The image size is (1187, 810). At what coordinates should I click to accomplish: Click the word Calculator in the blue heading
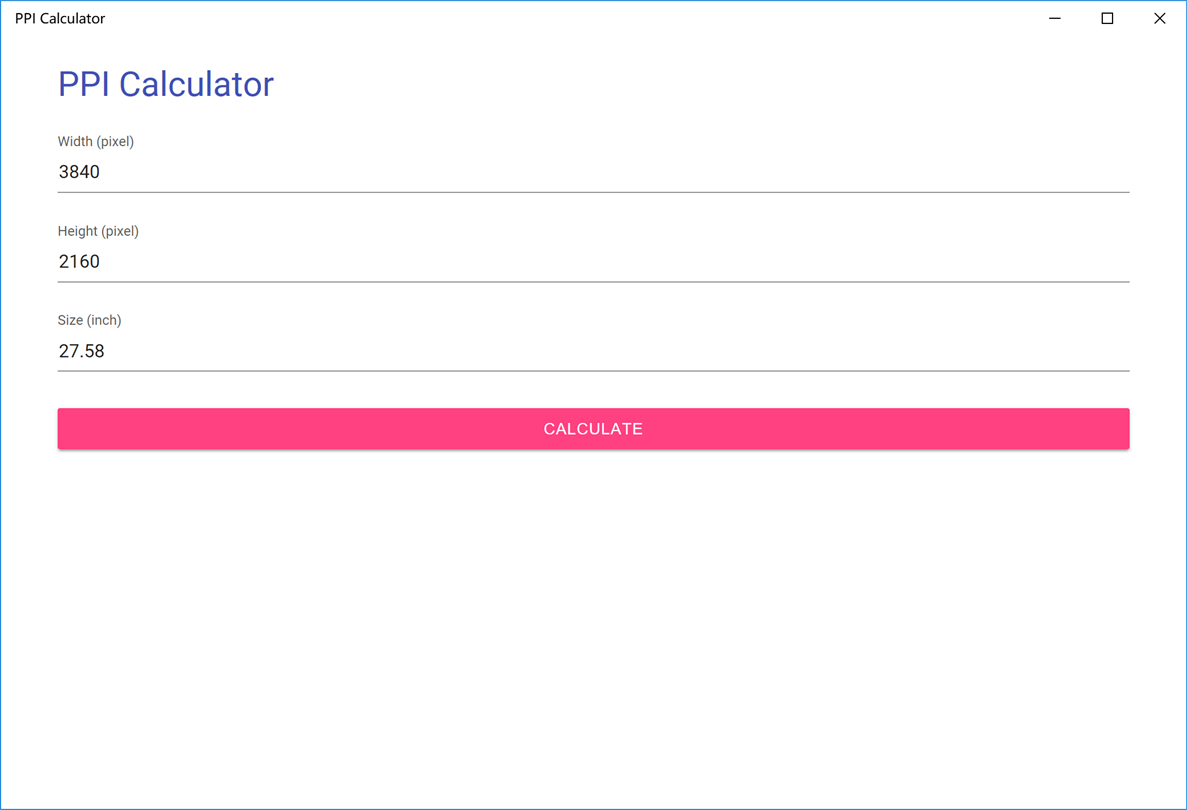click(x=196, y=84)
